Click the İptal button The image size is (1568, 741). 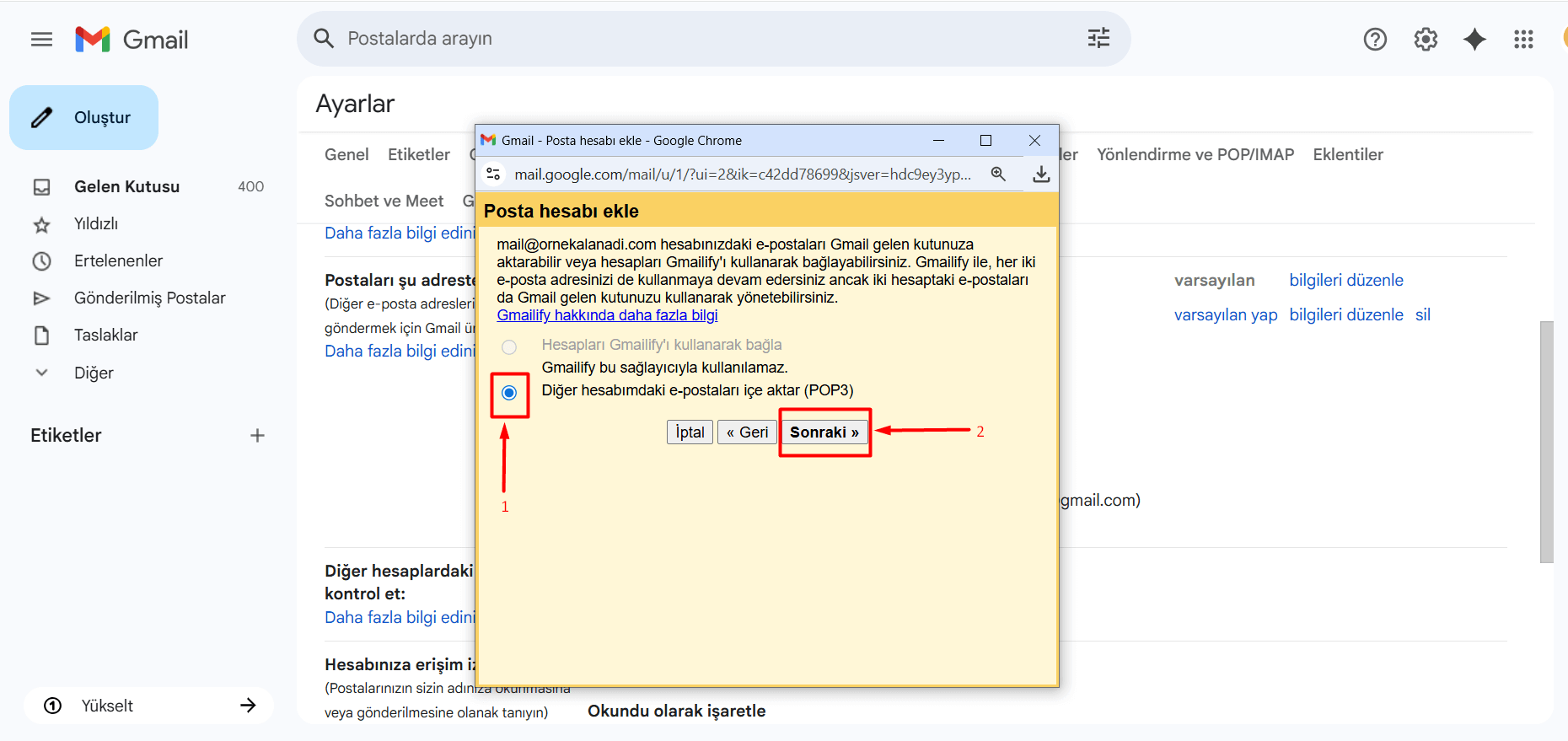point(690,432)
